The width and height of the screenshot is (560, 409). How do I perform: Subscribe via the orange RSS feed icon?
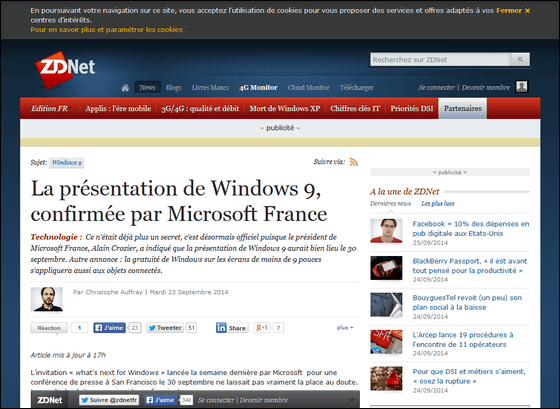pyautogui.click(x=354, y=162)
